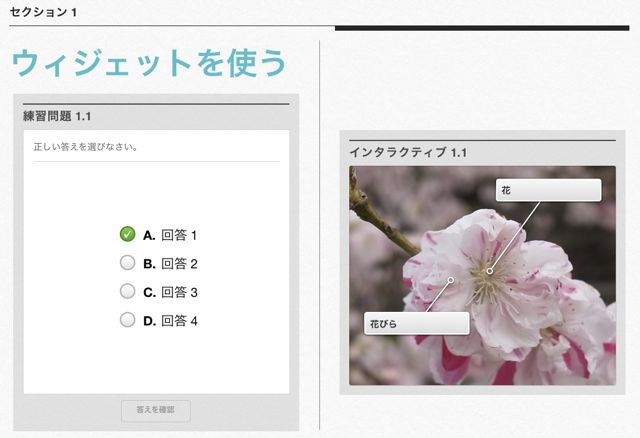Select radio option D. 回答 4
The height and width of the screenshot is (438, 640).
pos(127,320)
